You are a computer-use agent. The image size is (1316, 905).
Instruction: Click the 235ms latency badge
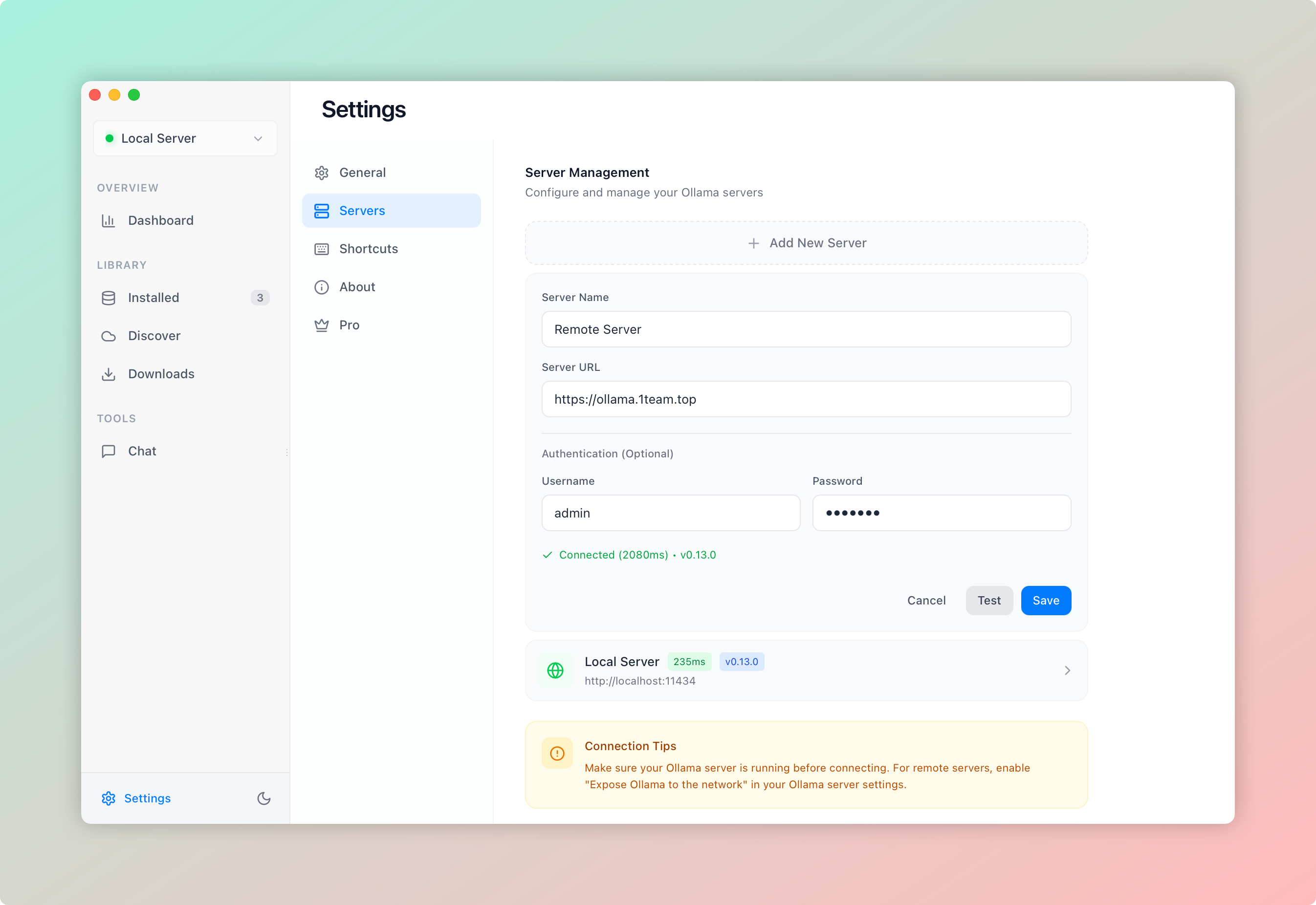[689, 662]
